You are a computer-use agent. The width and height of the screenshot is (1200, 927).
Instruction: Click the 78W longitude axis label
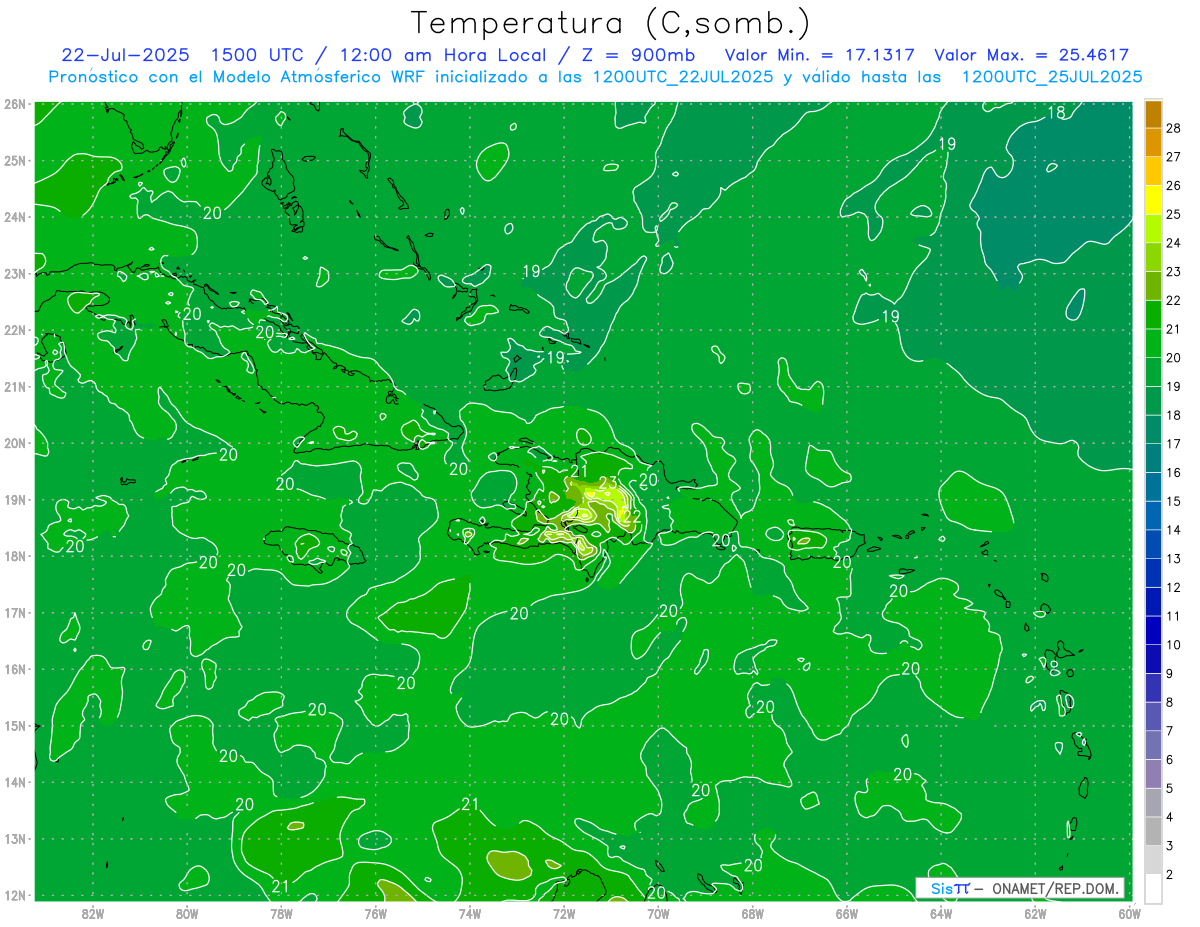281,913
